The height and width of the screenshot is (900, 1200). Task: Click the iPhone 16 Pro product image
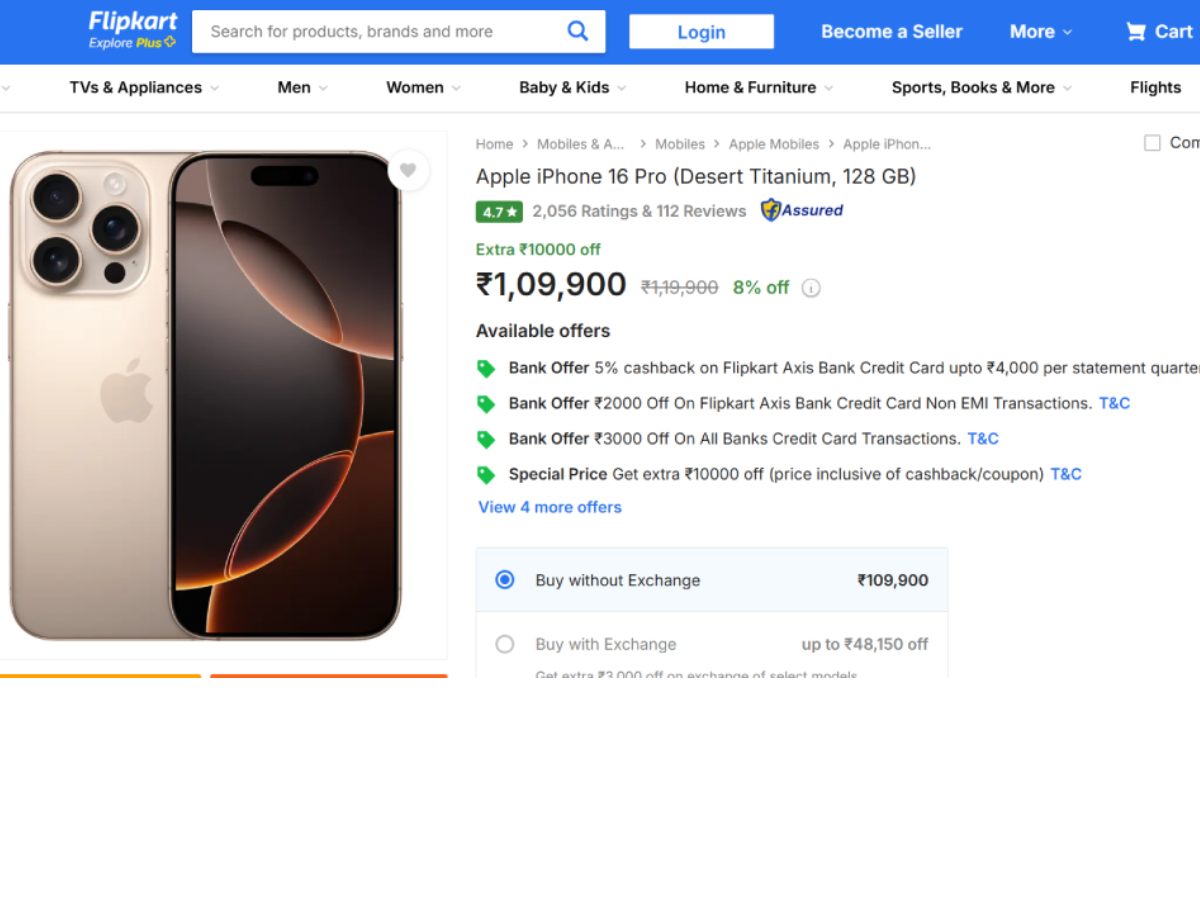click(x=206, y=395)
